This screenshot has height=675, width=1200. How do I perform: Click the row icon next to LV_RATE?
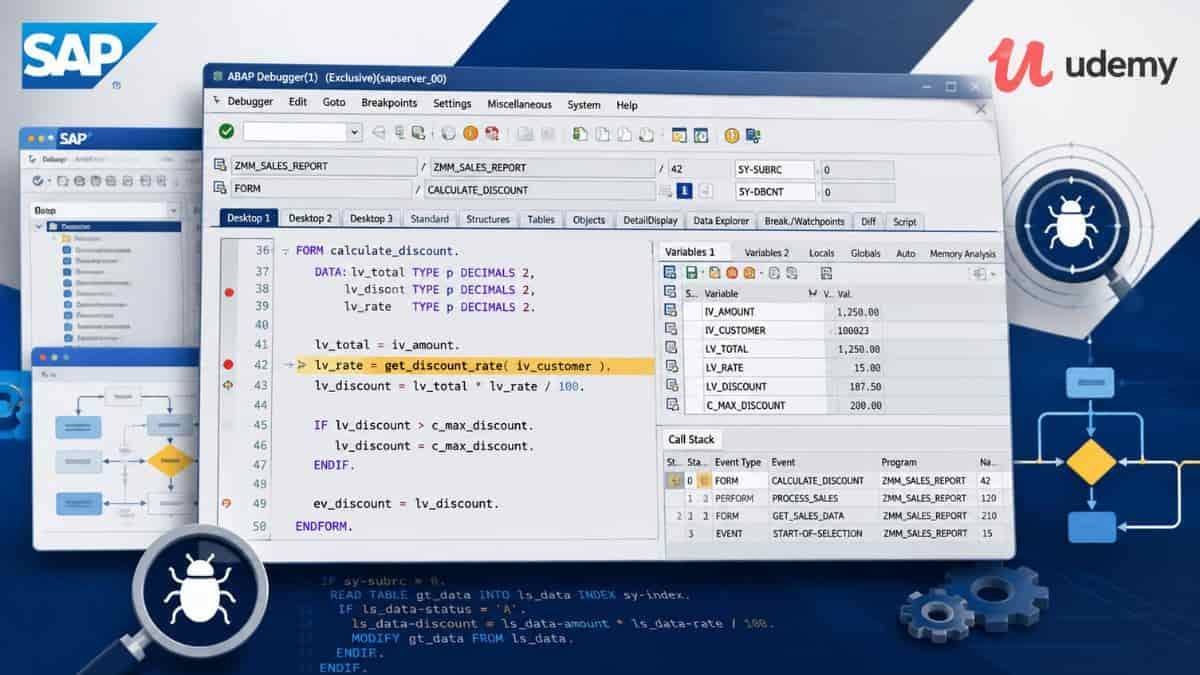671,368
